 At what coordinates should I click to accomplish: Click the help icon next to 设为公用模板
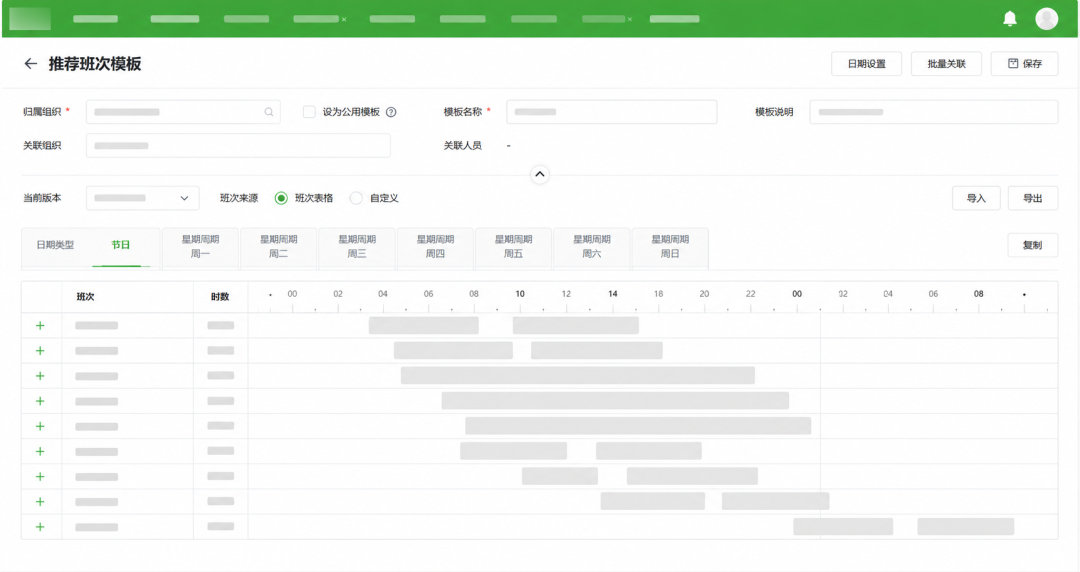tap(391, 112)
